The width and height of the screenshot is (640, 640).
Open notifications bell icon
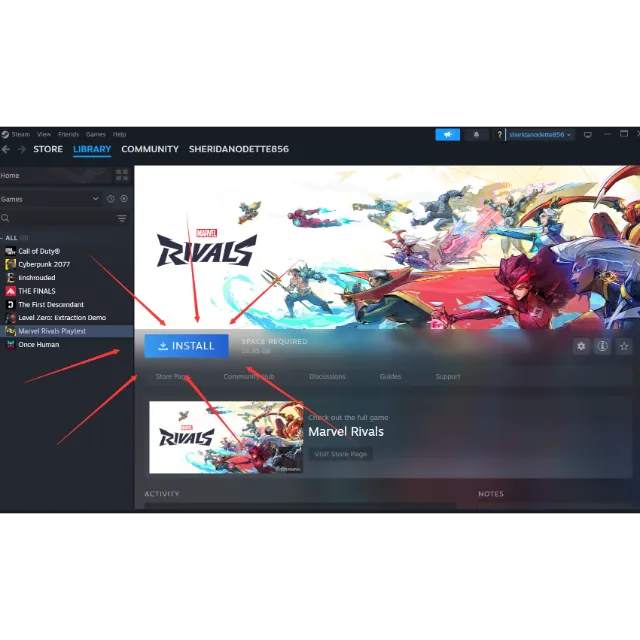coord(476,134)
